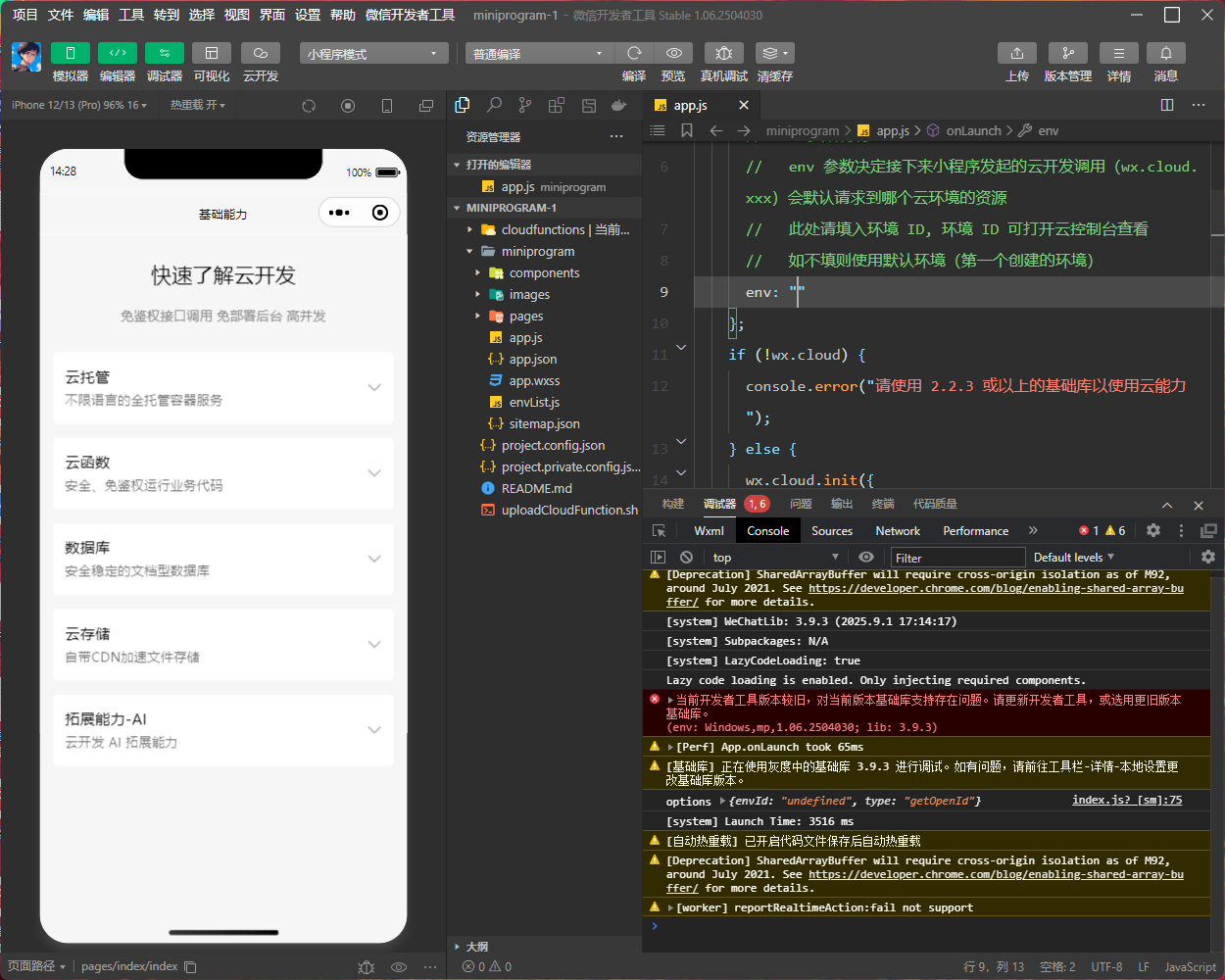Switch to the 问题 panel tab
The width and height of the screenshot is (1225, 980).
tap(801, 504)
